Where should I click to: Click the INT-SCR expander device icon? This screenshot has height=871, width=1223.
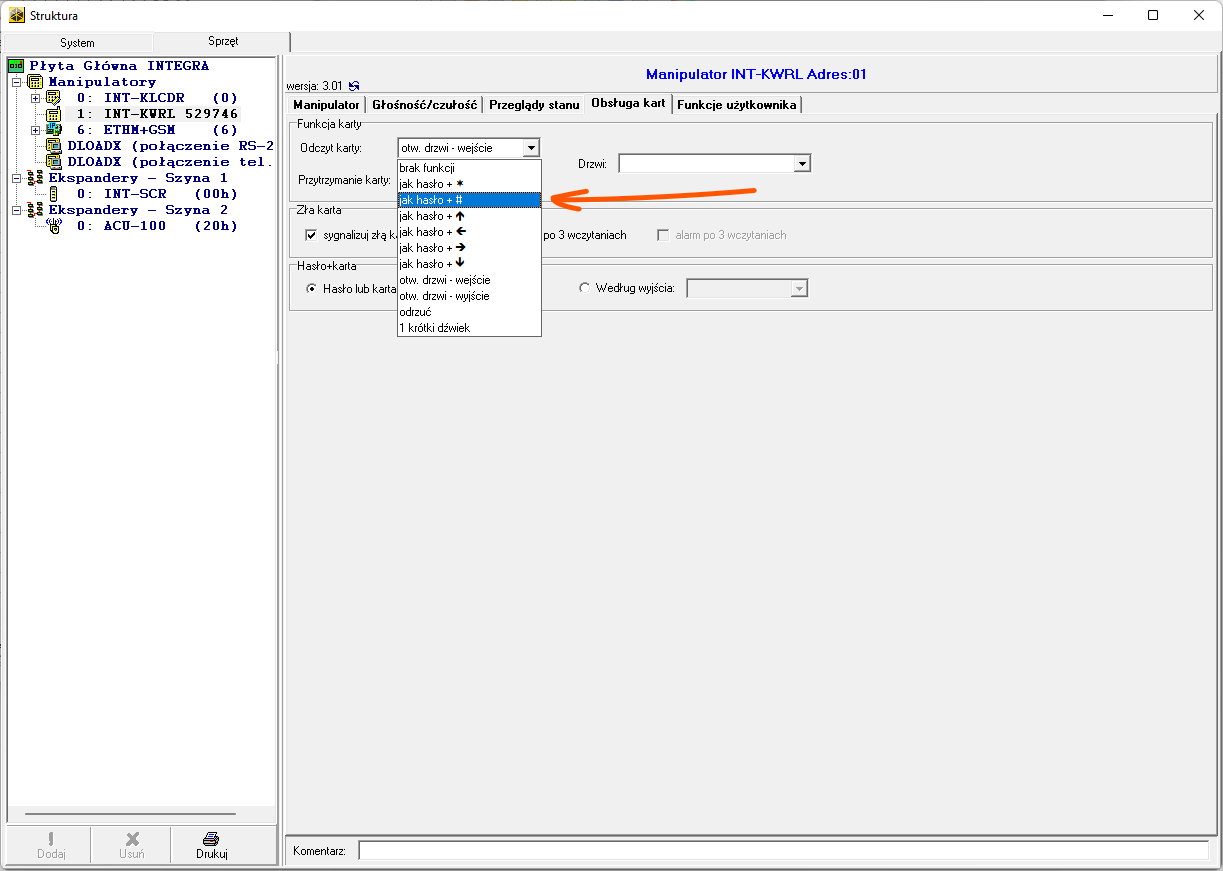(x=54, y=194)
